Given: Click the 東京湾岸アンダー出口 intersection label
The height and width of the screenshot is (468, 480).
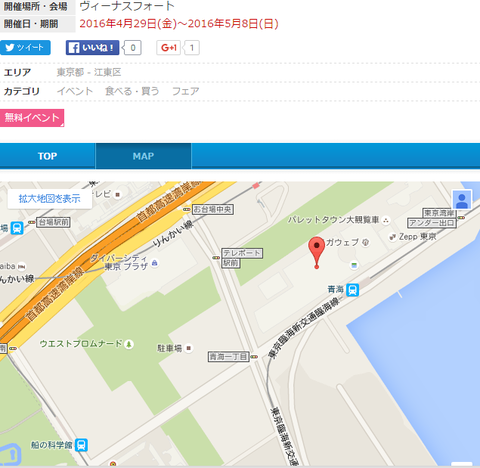Looking at the screenshot, I should (432, 218).
